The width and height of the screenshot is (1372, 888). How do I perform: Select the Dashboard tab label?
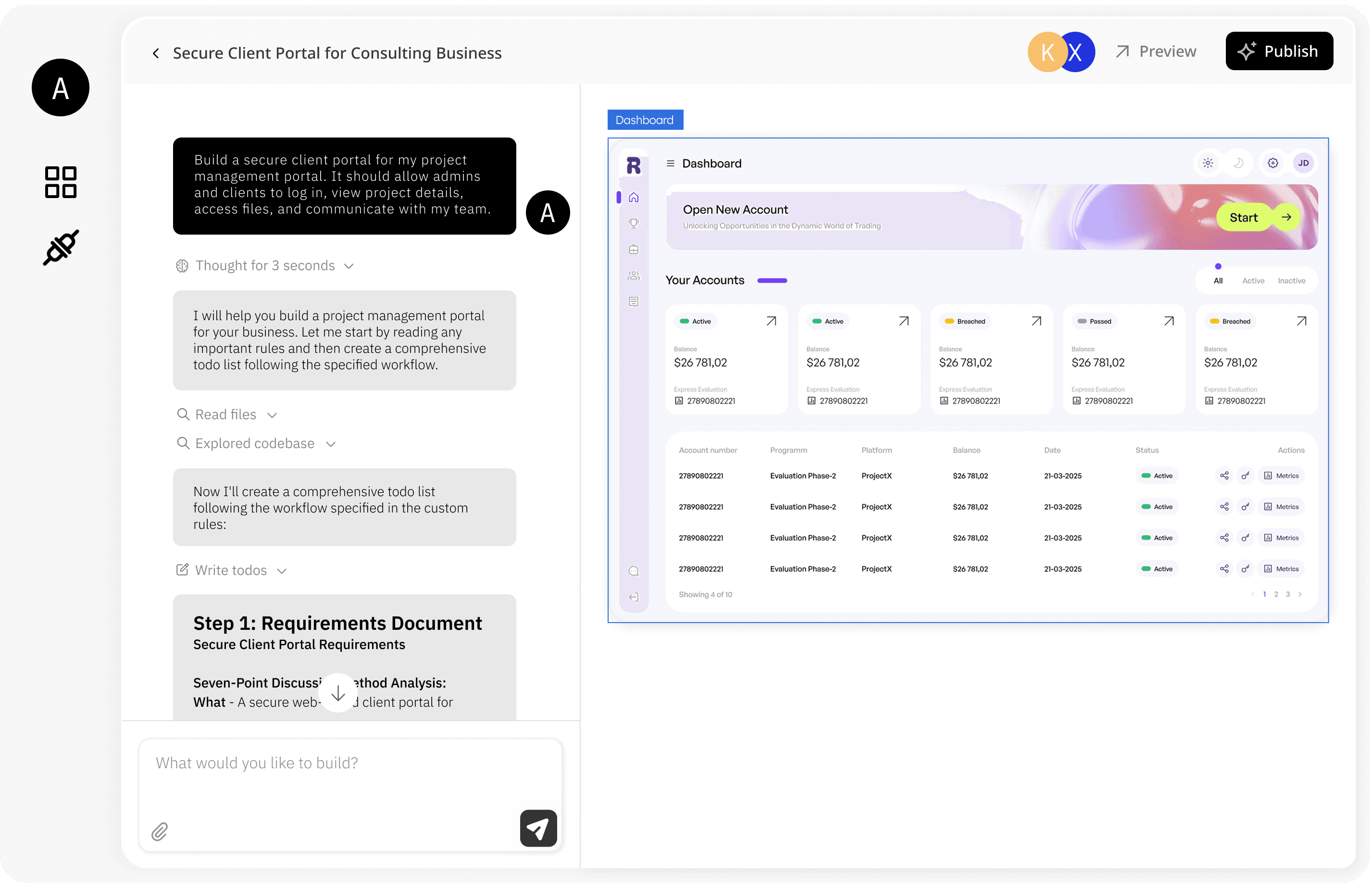coord(645,120)
